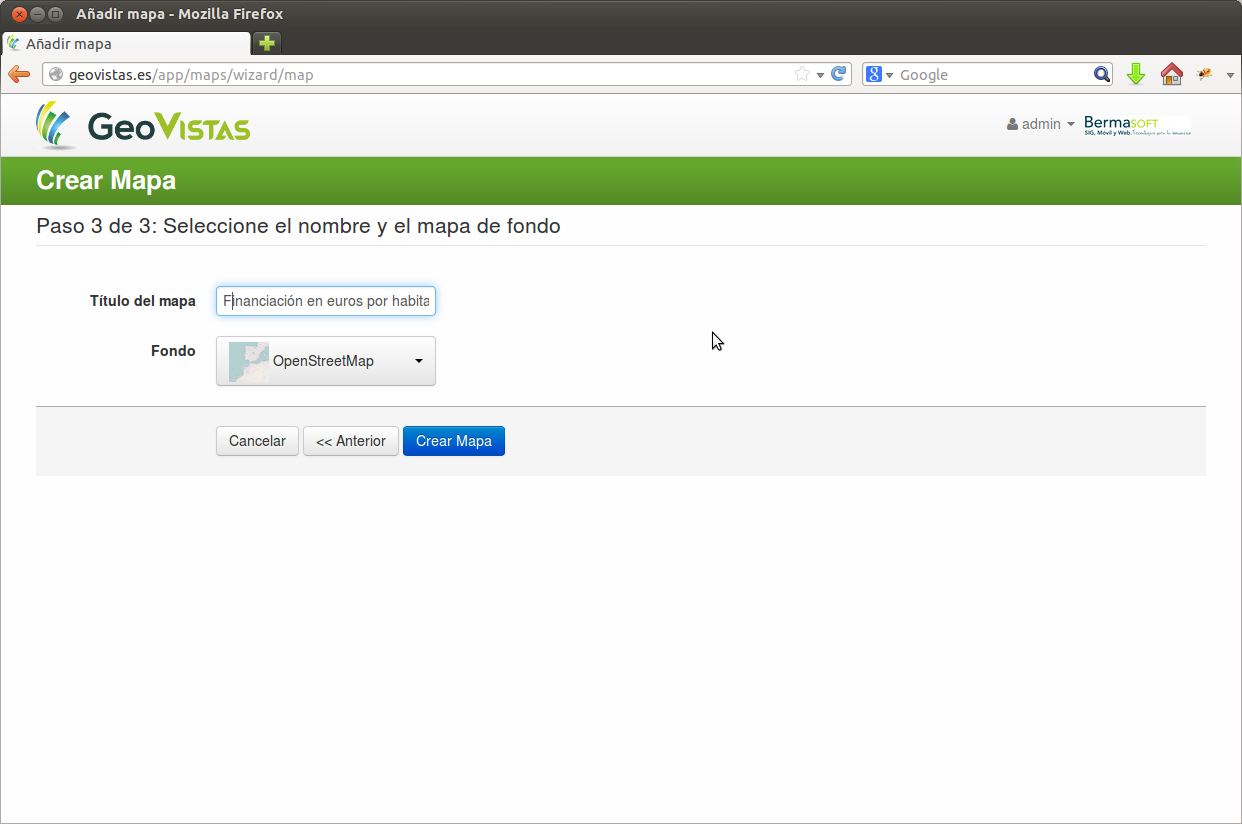Go to the home page icon
This screenshot has height=824, width=1242.
click(x=1171, y=74)
